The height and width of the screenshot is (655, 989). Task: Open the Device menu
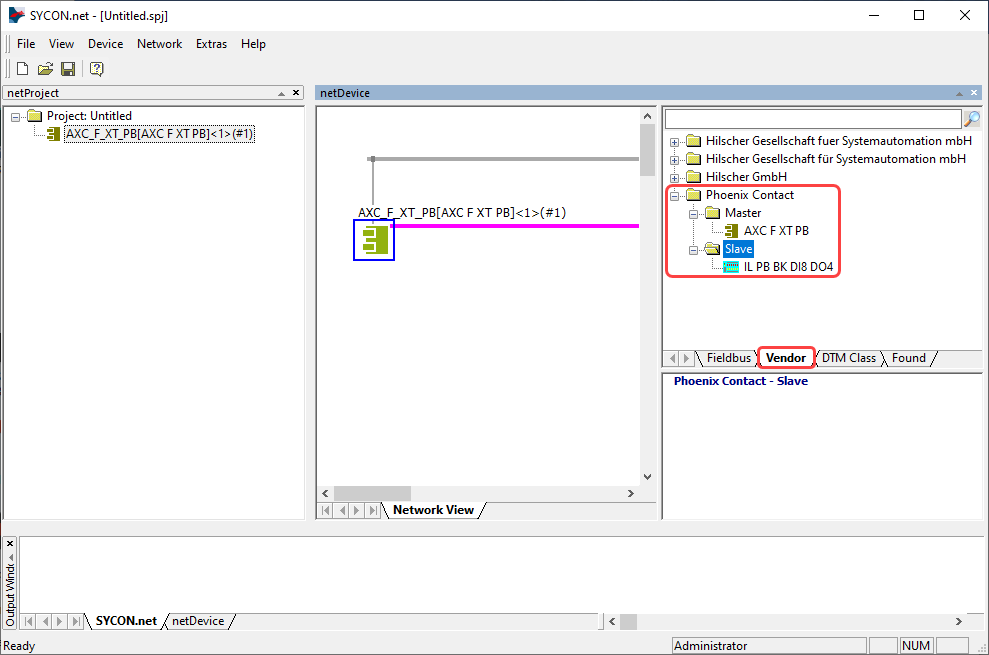pyautogui.click(x=105, y=44)
